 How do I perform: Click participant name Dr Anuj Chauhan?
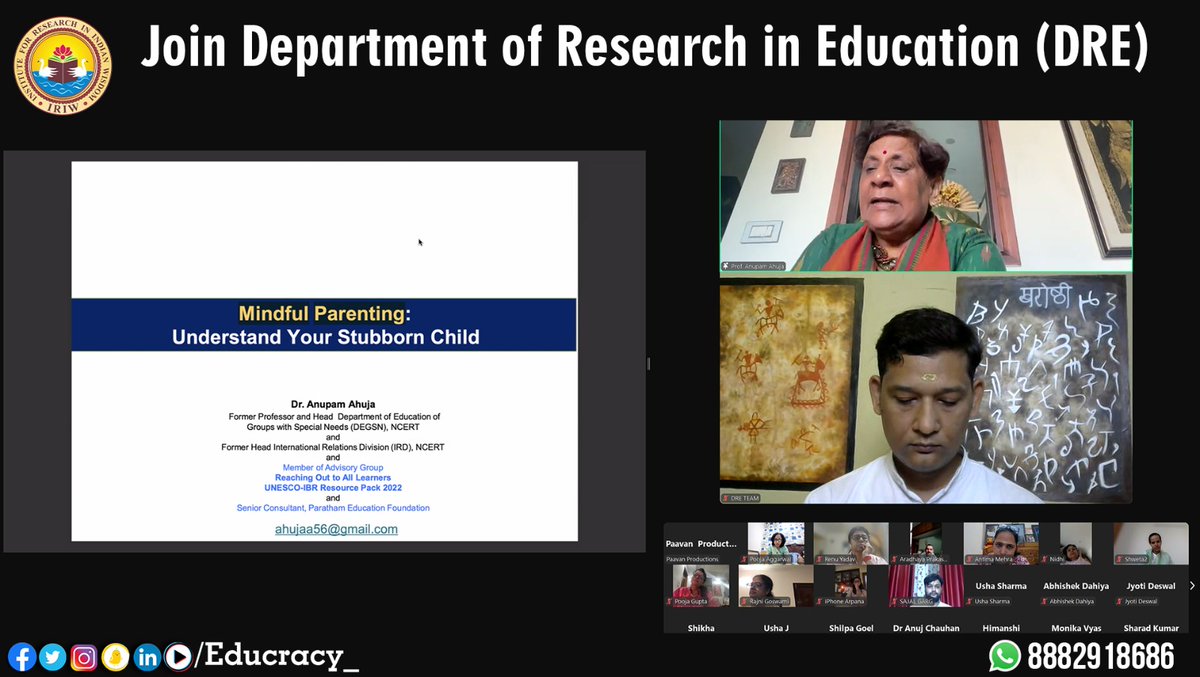click(926, 628)
